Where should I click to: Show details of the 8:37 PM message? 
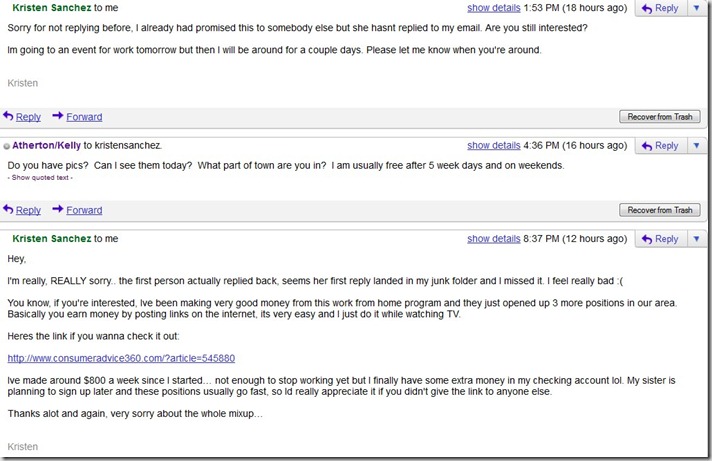[x=493, y=239]
